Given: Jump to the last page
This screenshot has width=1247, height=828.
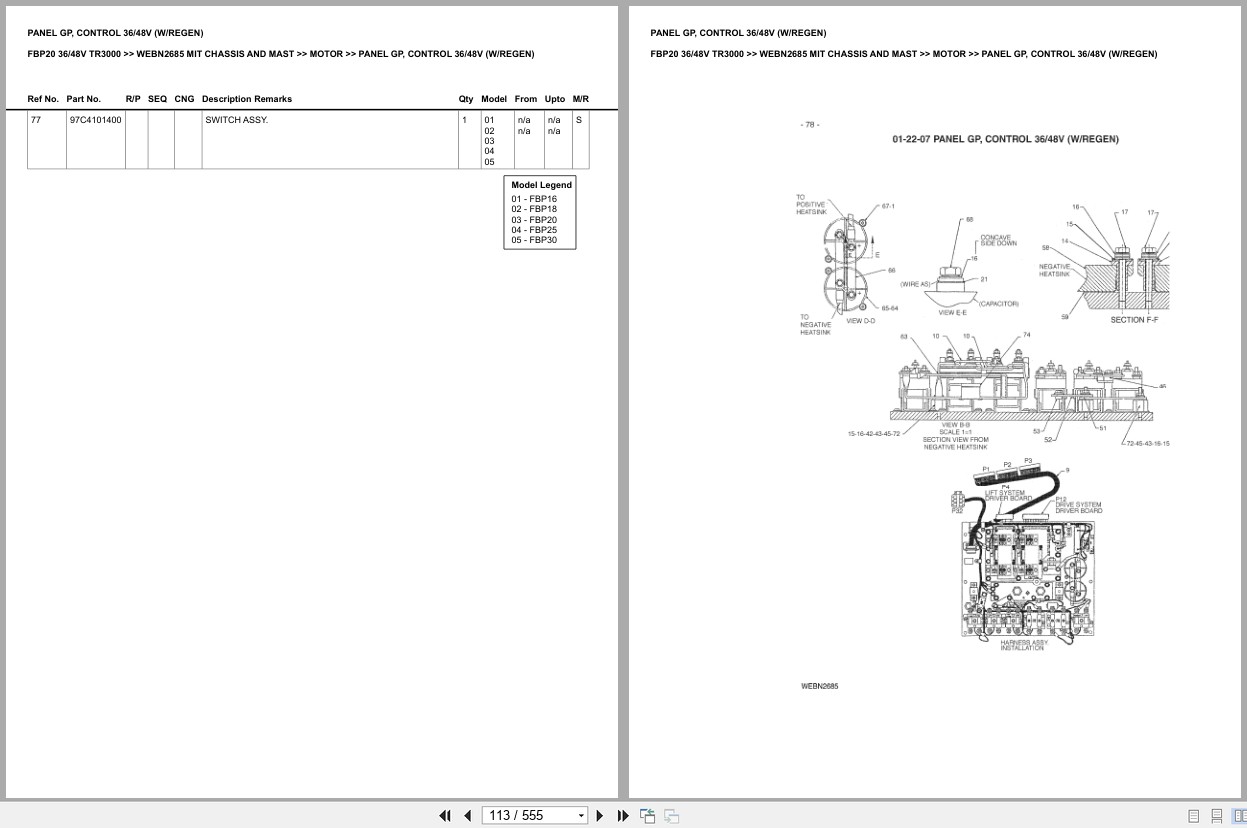Looking at the screenshot, I should tap(623, 816).
